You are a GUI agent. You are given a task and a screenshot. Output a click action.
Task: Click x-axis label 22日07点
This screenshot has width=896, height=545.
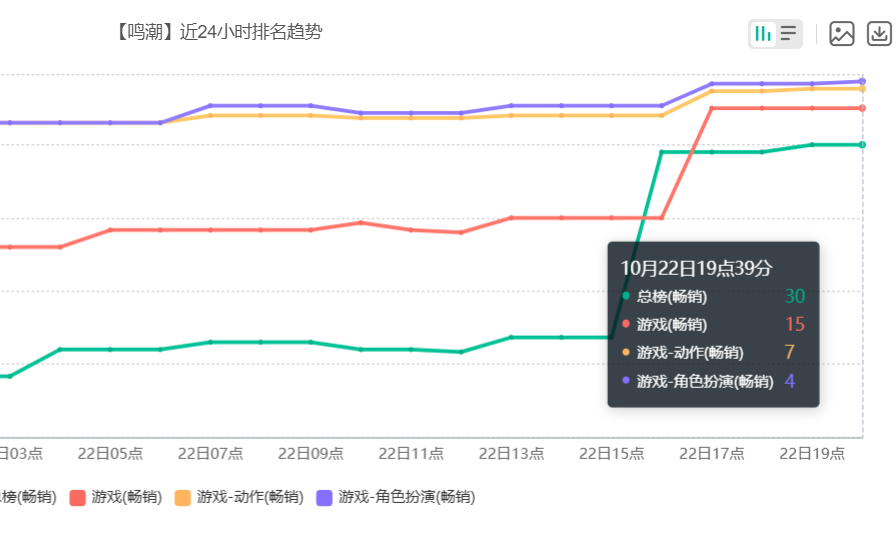pyautogui.click(x=210, y=454)
